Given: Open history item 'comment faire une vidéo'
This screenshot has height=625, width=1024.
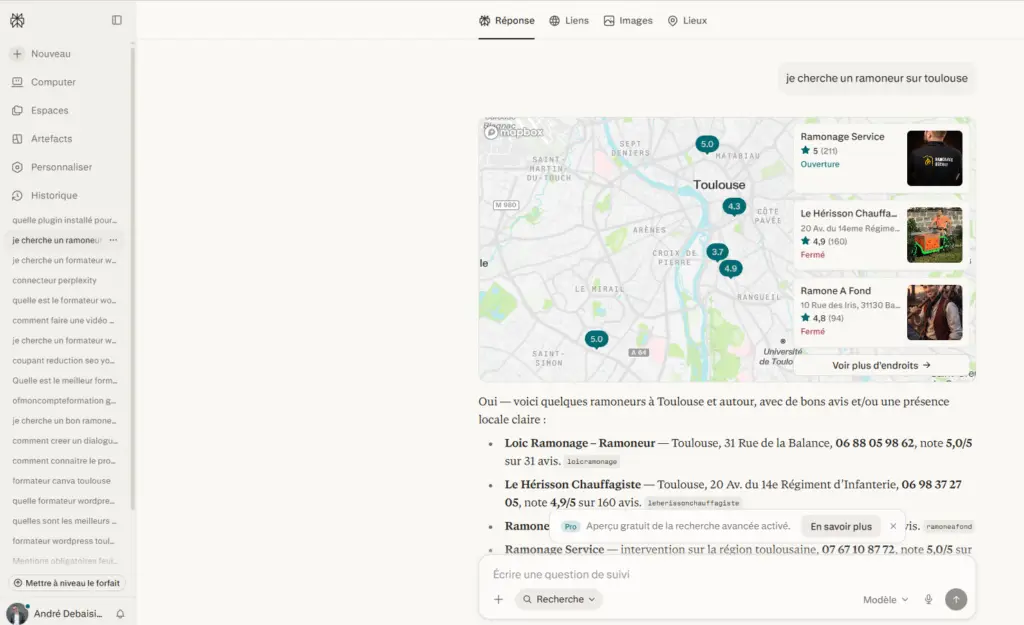Looking at the screenshot, I should click(x=63, y=321).
